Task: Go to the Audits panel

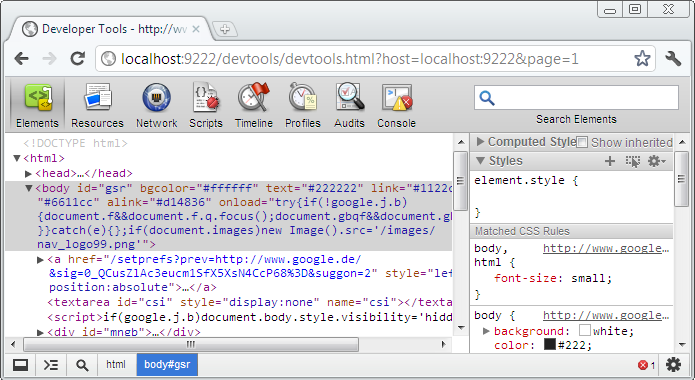Action: pyautogui.click(x=349, y=106)
